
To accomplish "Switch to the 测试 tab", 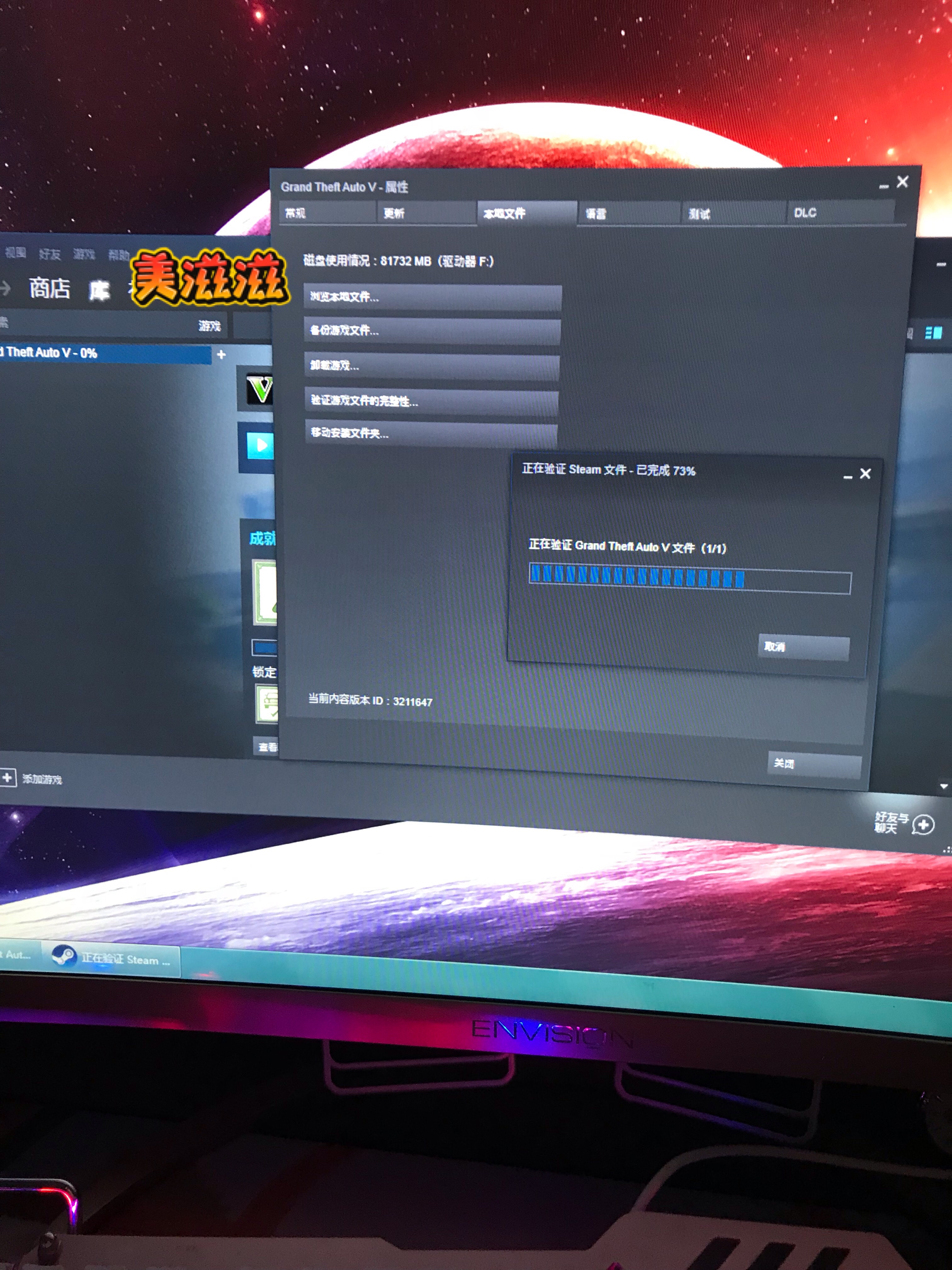I will (733, 214).
